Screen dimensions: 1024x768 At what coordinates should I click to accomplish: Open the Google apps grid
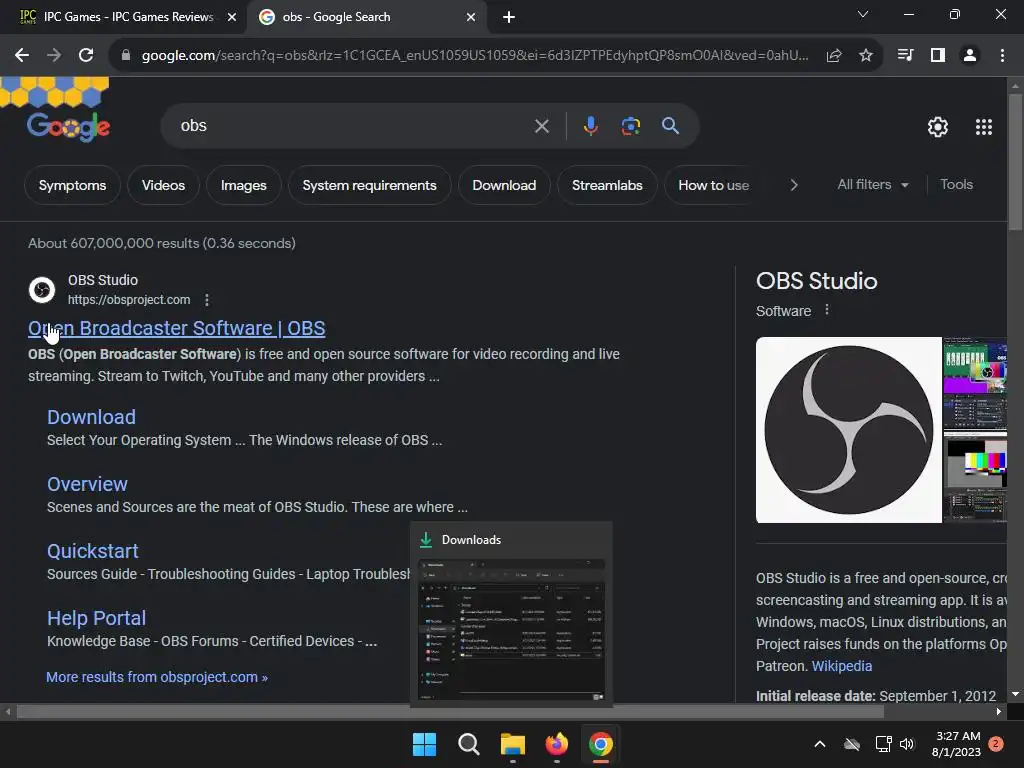click(x=984, y=127)
